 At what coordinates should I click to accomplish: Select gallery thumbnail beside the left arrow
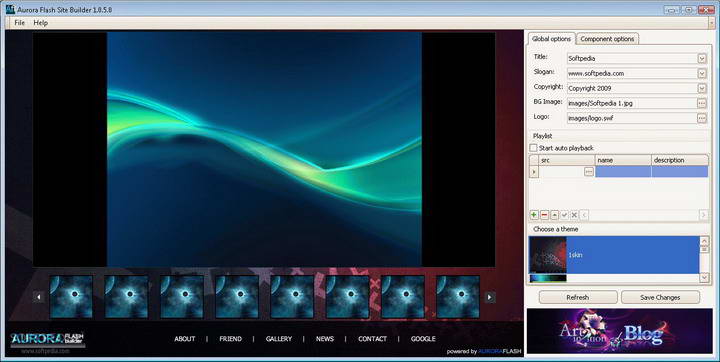coord(71,297)
